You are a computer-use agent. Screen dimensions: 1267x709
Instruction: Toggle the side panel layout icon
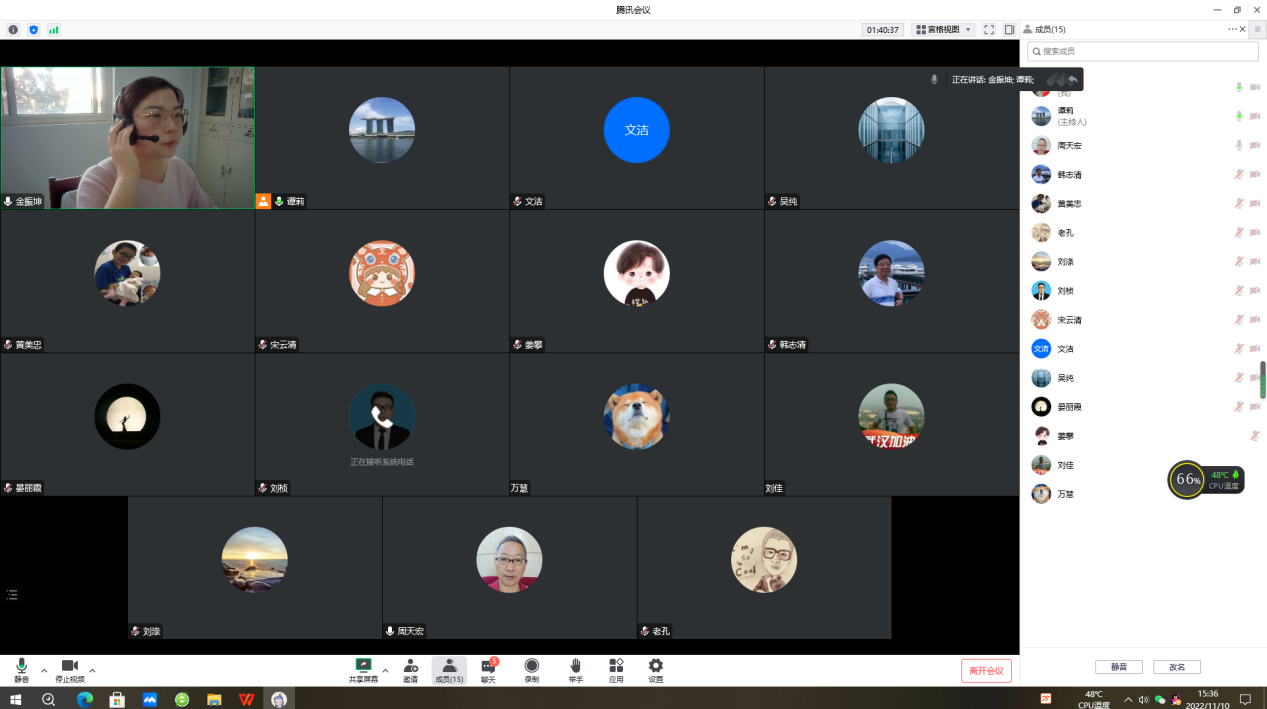click(1009, 30)
